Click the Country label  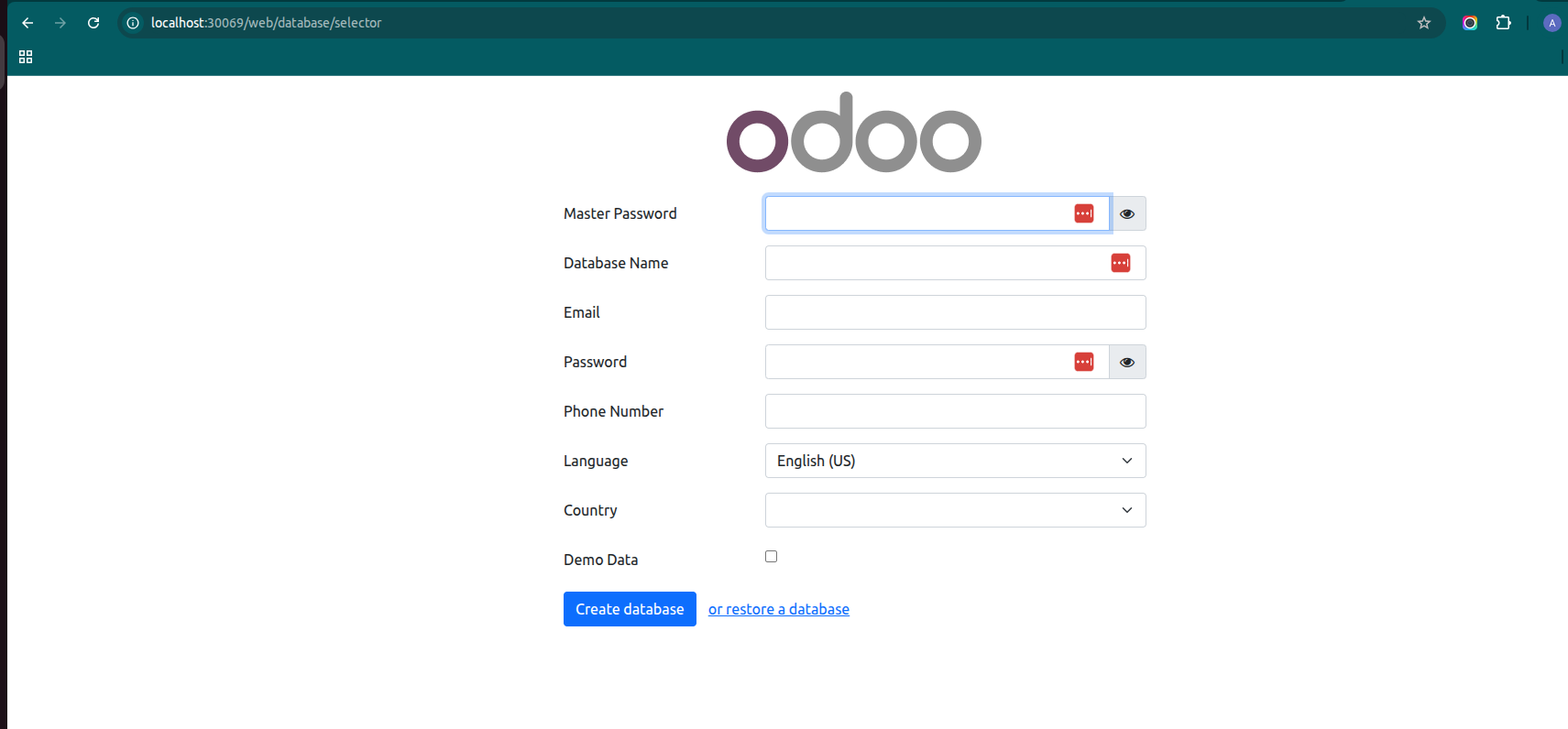click(590, 510)
